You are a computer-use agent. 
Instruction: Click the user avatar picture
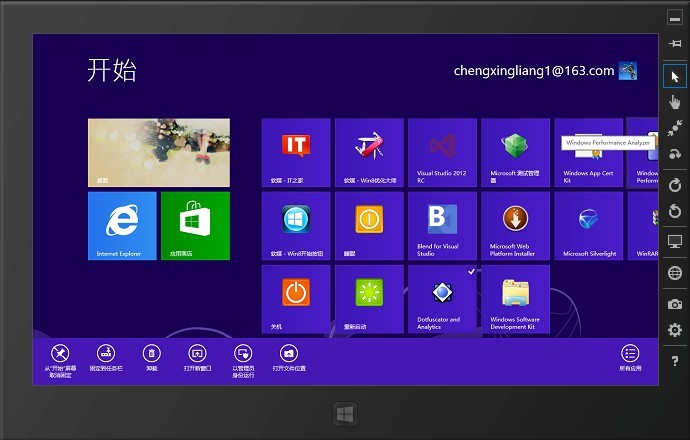(x=628, y=70)
